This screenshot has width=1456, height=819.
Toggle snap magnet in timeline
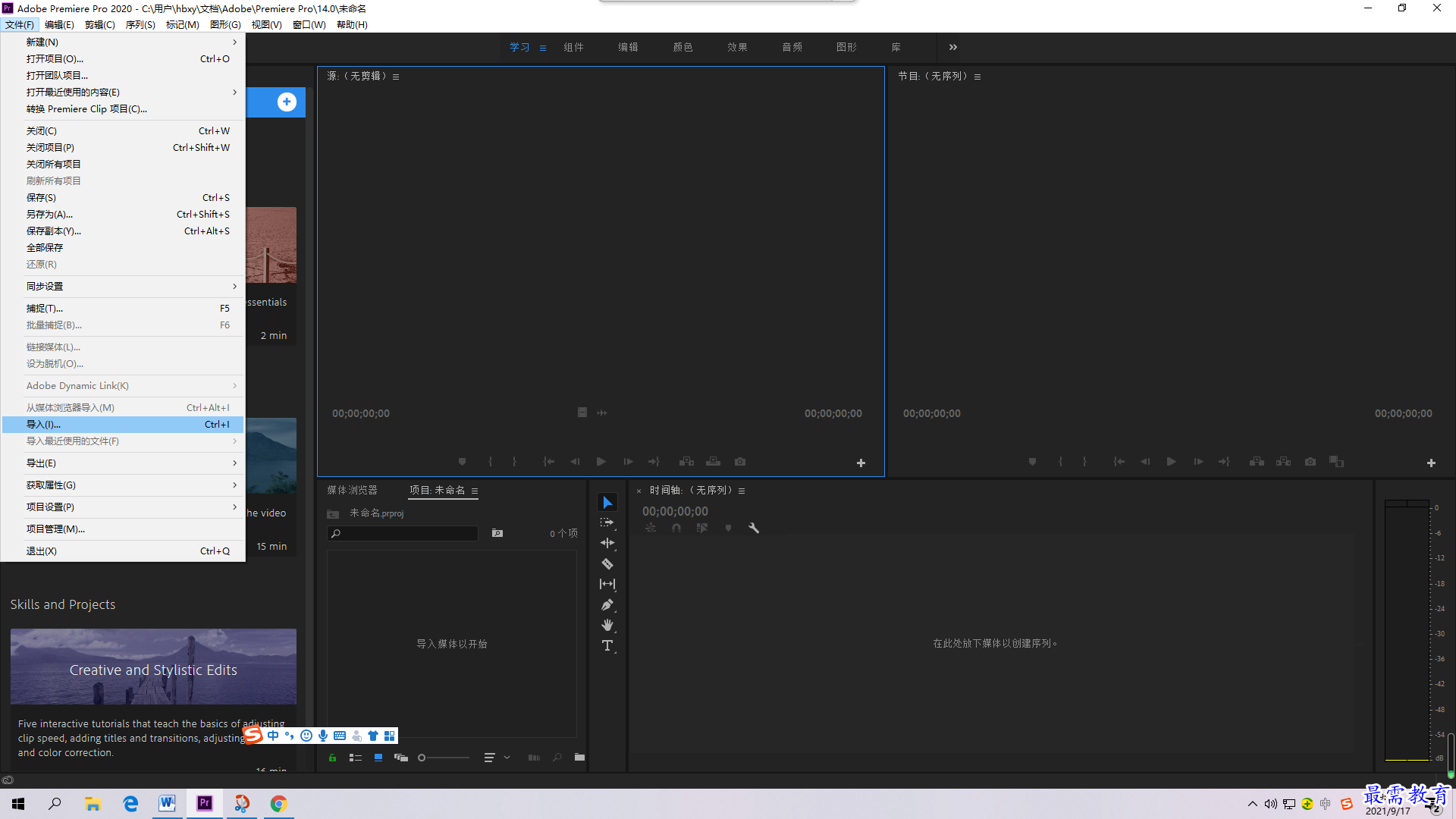676,528
